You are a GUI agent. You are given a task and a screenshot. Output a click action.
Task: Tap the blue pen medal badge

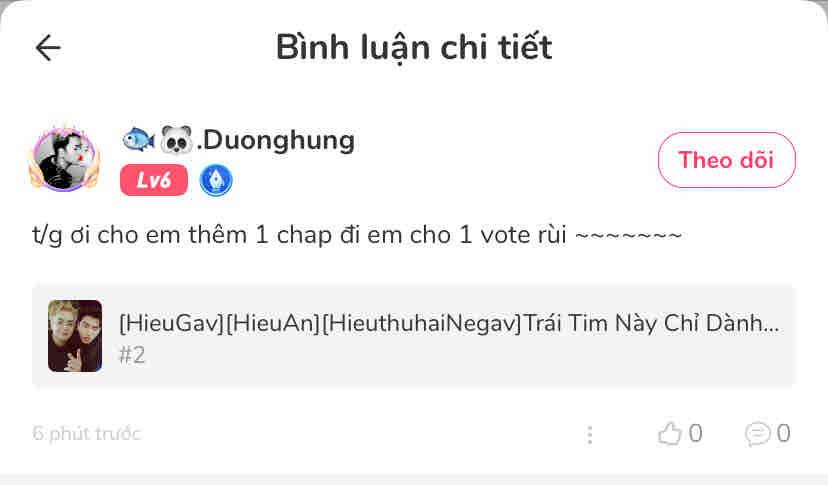[216, 180]
